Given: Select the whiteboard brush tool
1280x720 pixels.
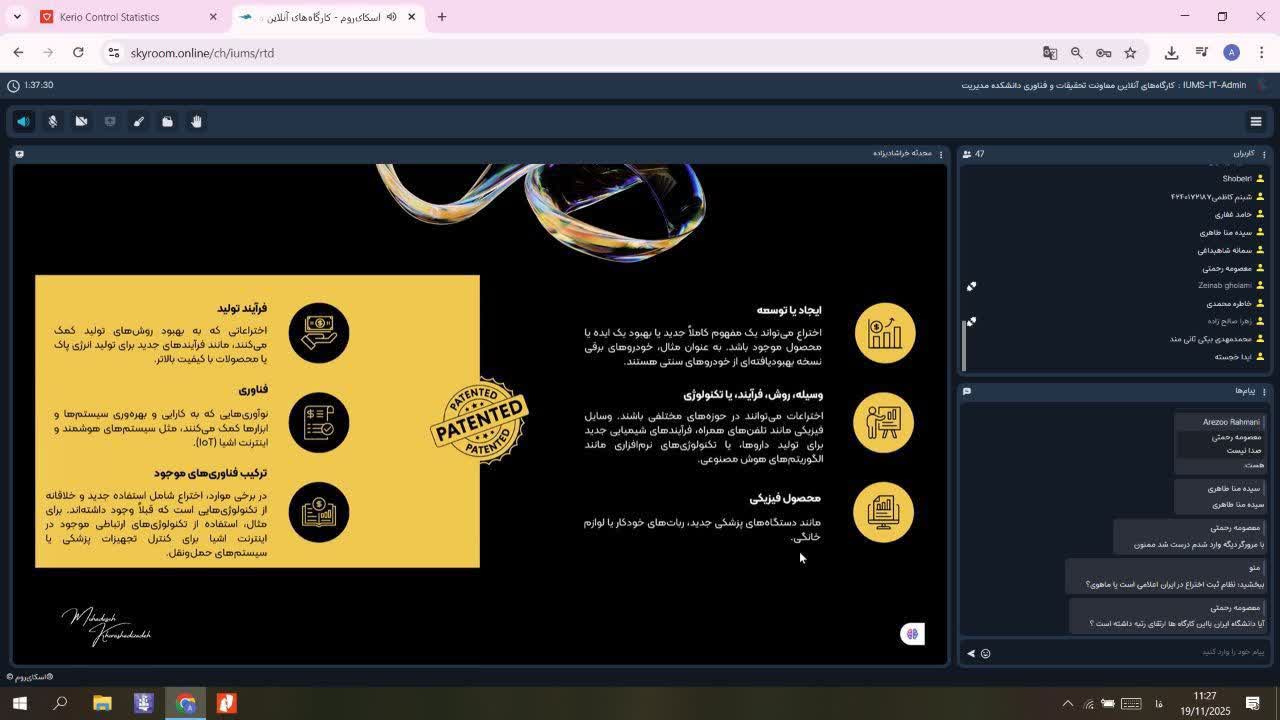Looking at the screenshot, I should point(139,122).
